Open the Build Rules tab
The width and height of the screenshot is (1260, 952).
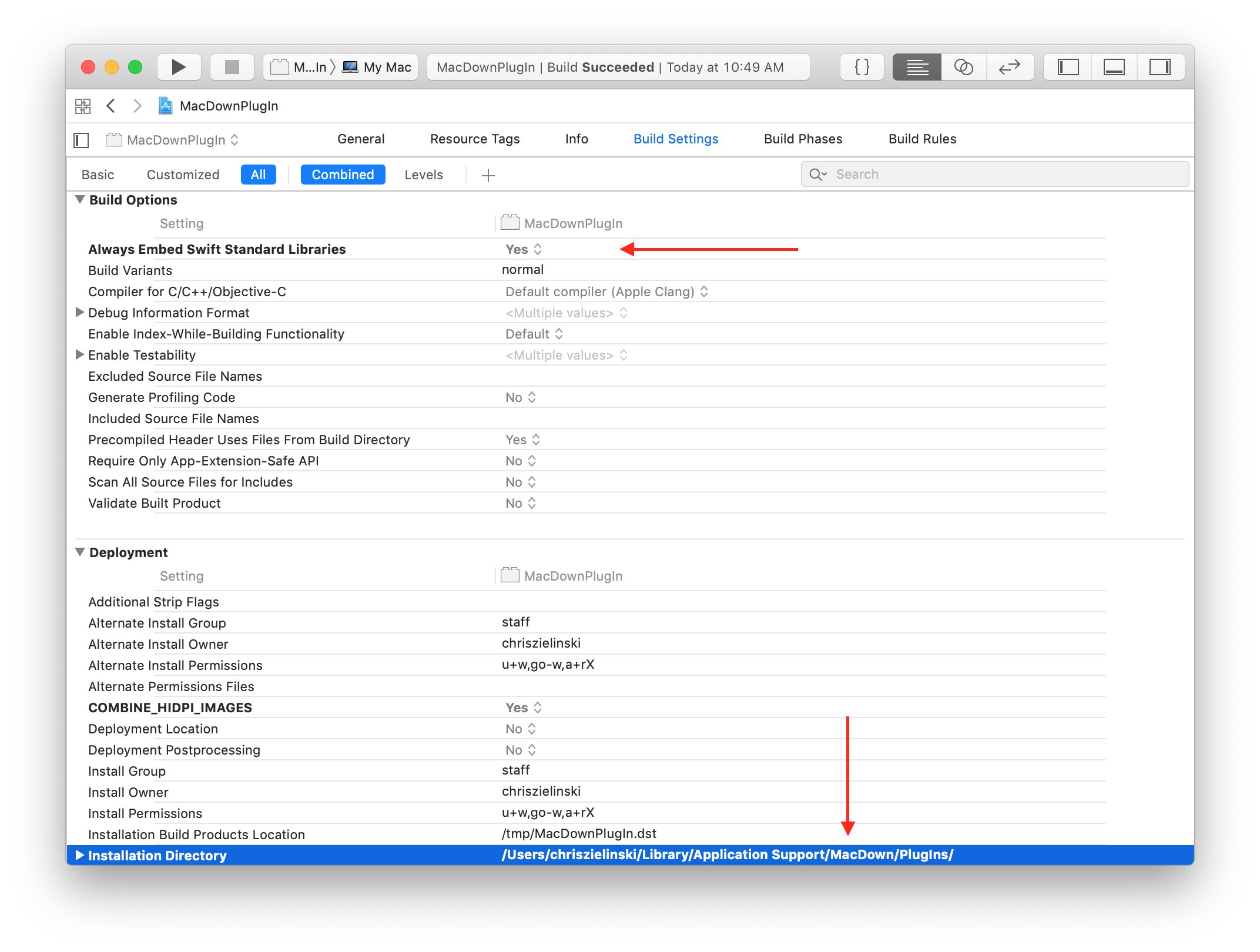pyautogui.click(x=922, y=139)
